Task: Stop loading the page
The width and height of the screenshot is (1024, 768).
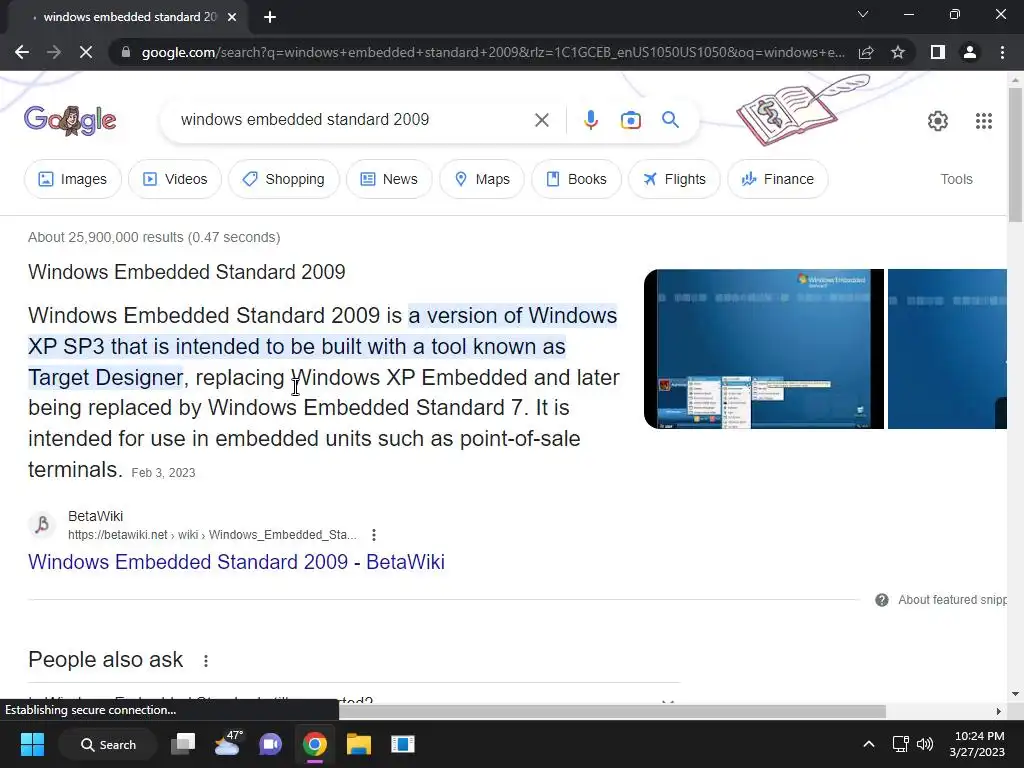Action: [86, 52]
